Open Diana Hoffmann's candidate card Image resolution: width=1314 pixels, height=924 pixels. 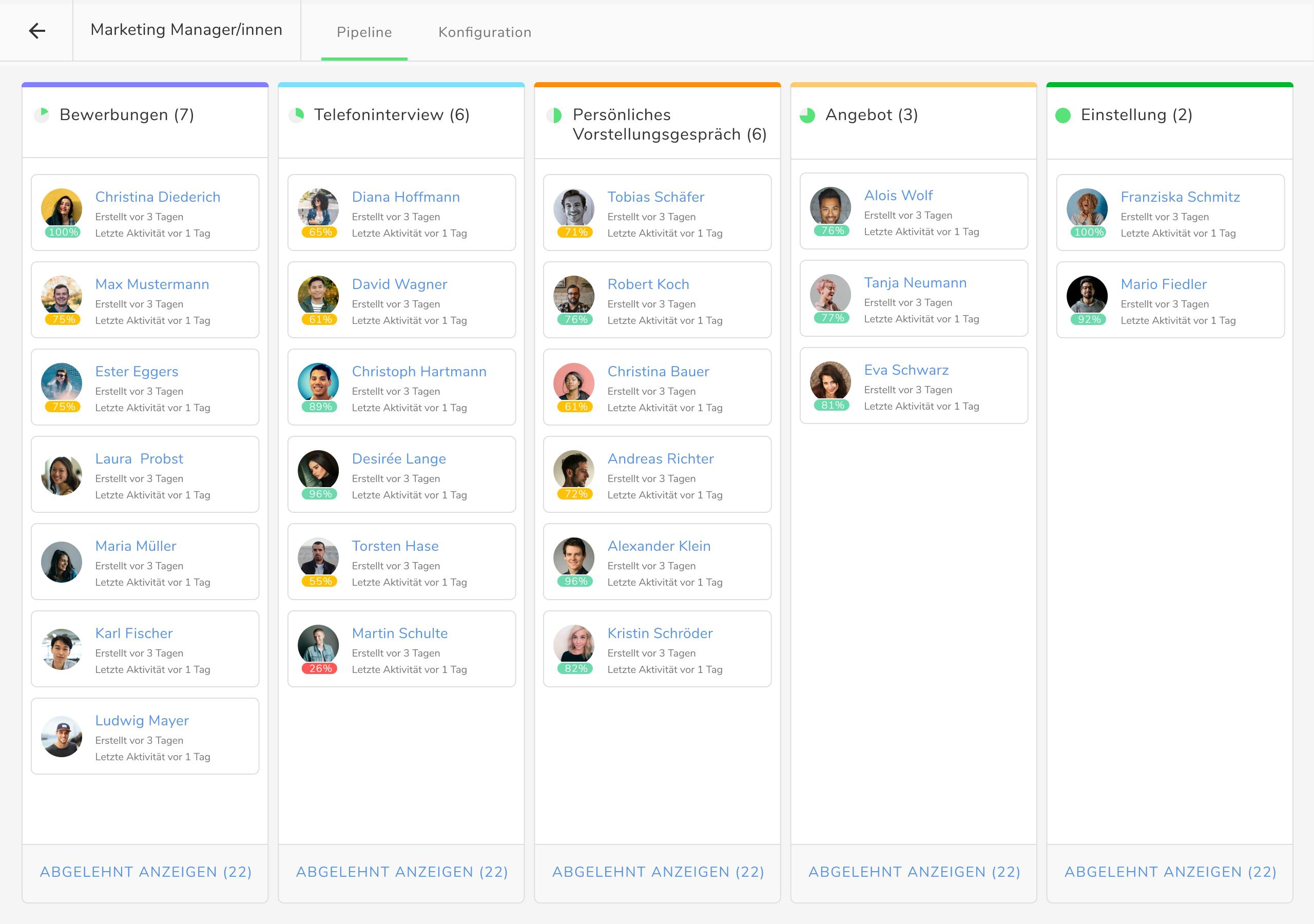(x=405, y=197)
